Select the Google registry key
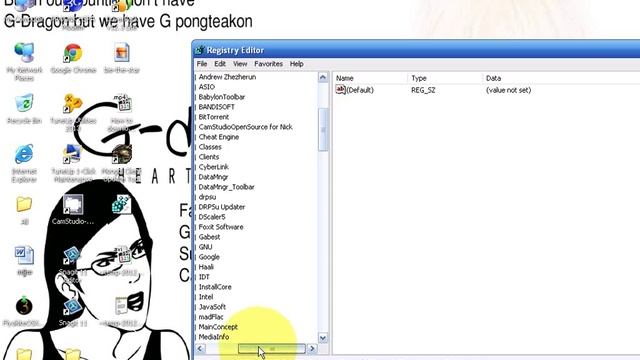Screen dimensions: 640x360 click(209, 257)
